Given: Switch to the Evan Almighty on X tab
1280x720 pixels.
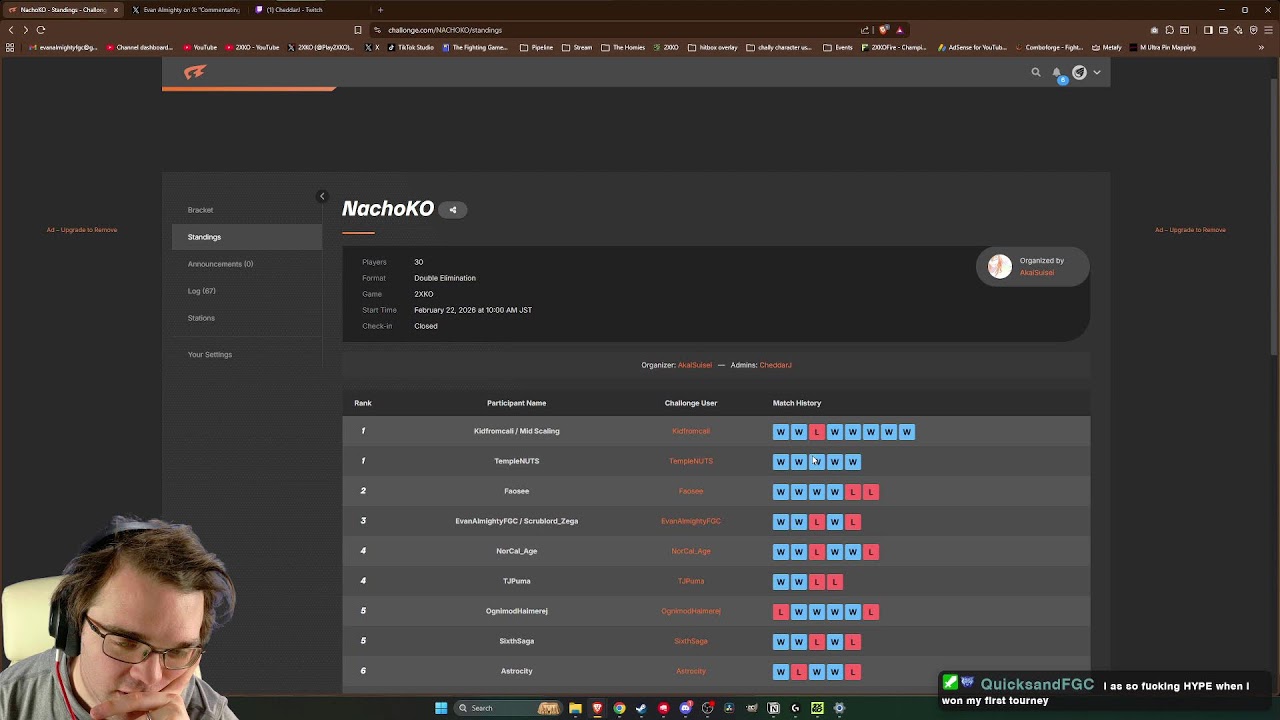Looking at the screenshot, I should click(186, 10).
